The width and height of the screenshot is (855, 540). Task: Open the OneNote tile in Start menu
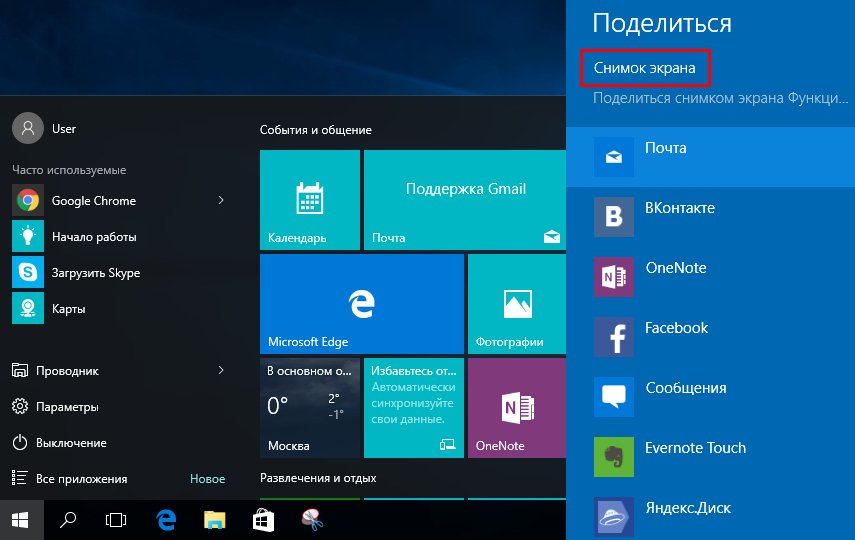coord(517,408)
